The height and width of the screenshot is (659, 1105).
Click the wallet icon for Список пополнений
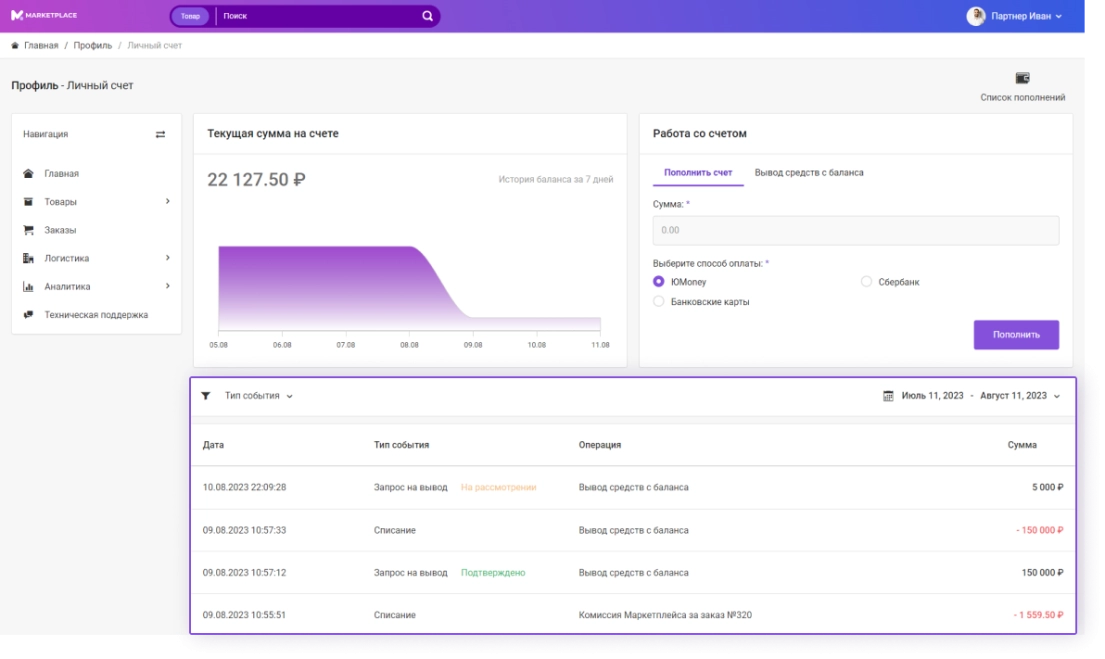pos(1022,78)
